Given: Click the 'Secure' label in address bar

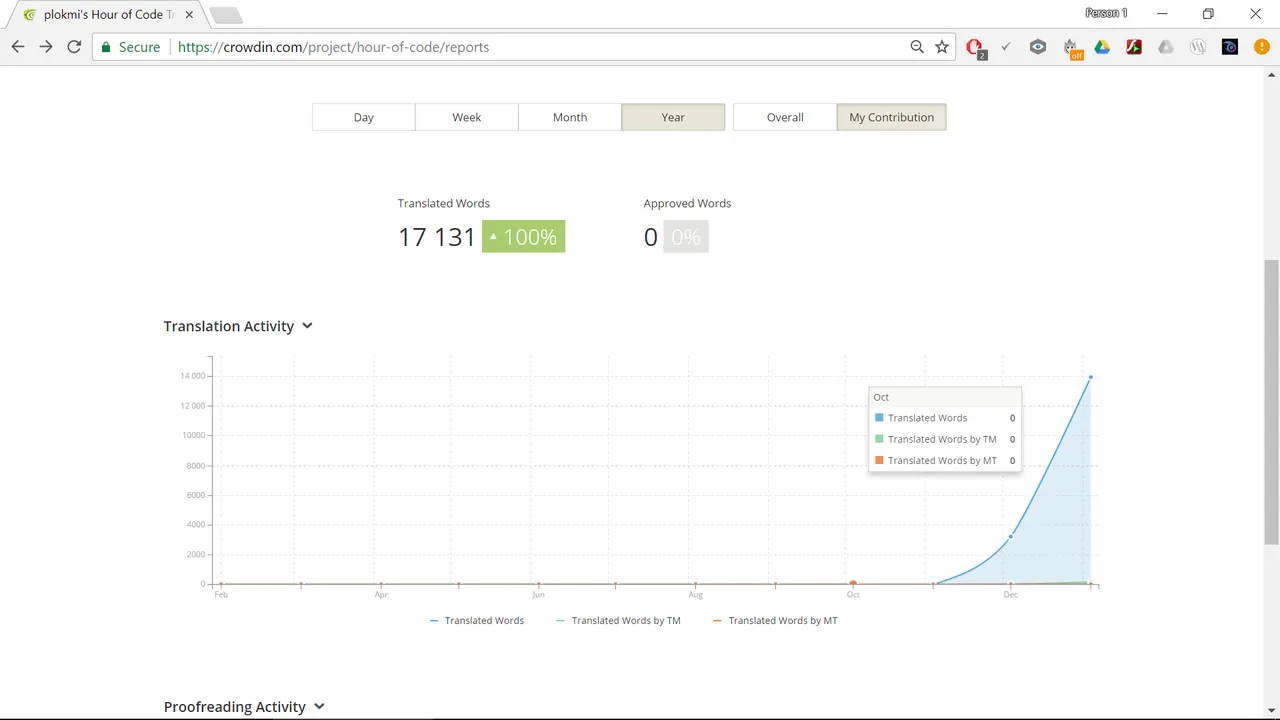Looking at the screenshot, I should [x=139, y=47].
